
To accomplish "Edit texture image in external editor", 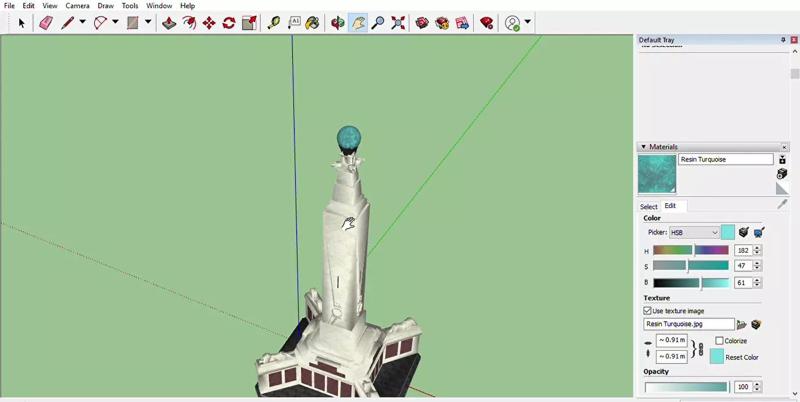I will (756, 324).
